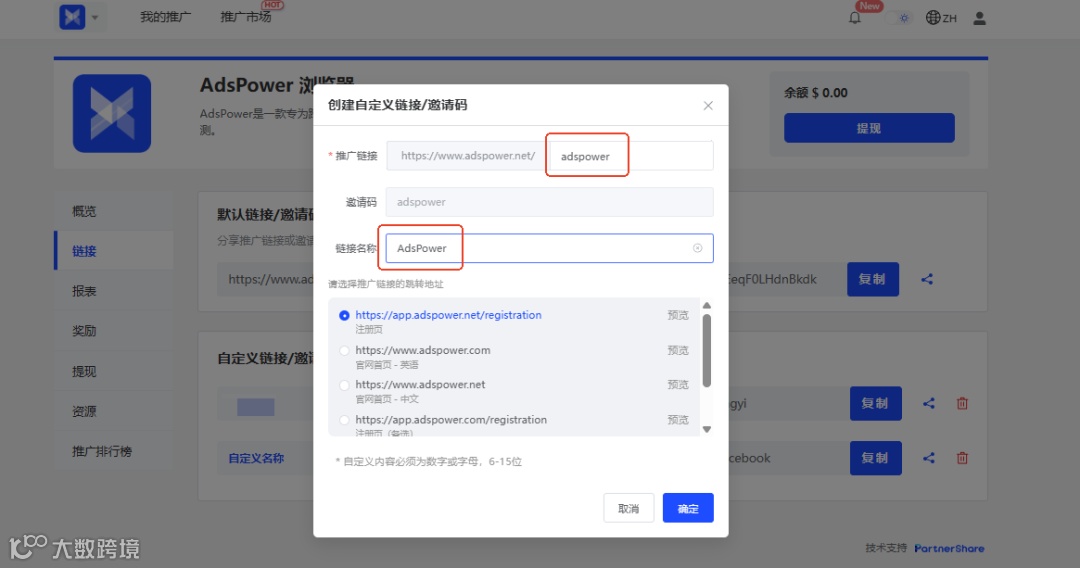
Task: Open 我的推广 menu
Action: coord(165,17)
